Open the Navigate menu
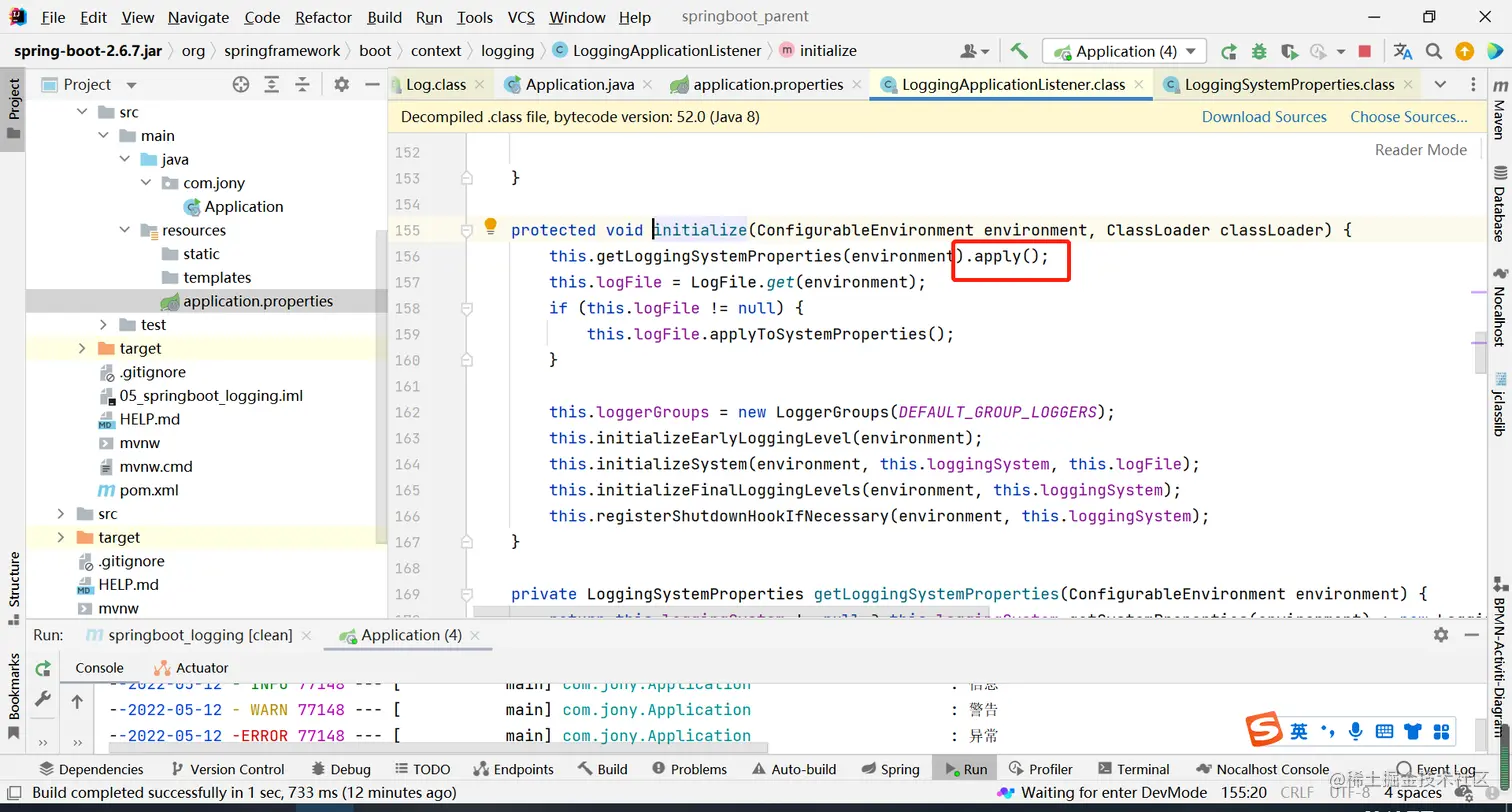The width and height of the screenshot is (1512, 812). pyautogui.click(x=198, y=17)
